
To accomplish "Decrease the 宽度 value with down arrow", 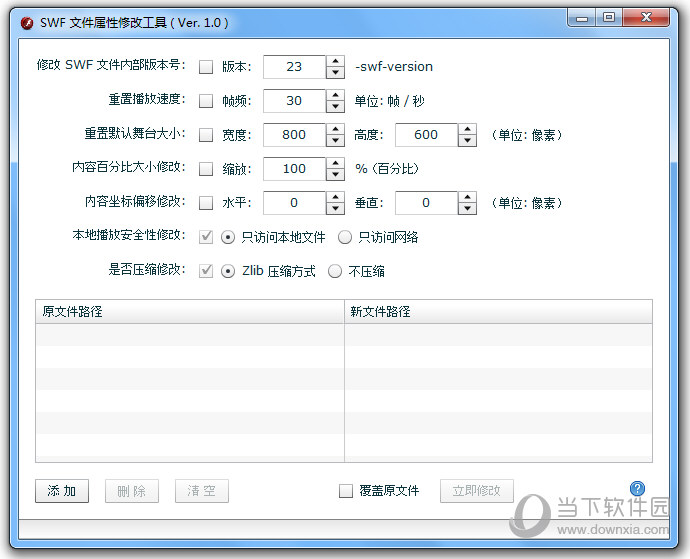I will coord(335,140).
